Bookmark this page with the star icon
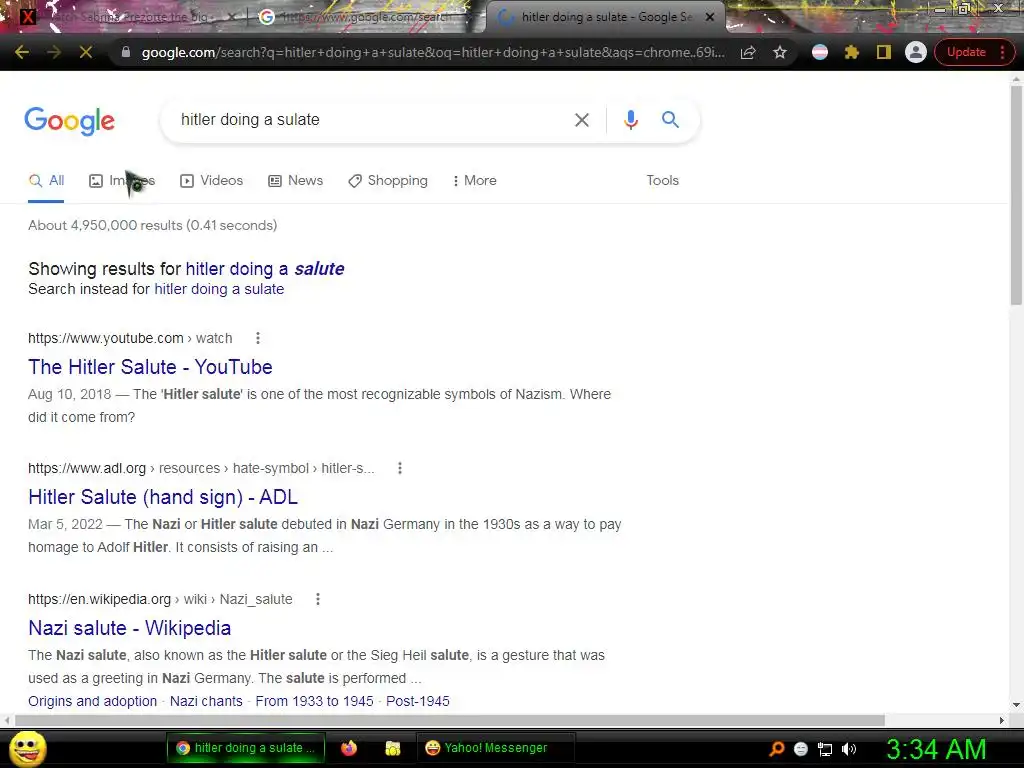The image size is (1024, 768). coord(780,52)
